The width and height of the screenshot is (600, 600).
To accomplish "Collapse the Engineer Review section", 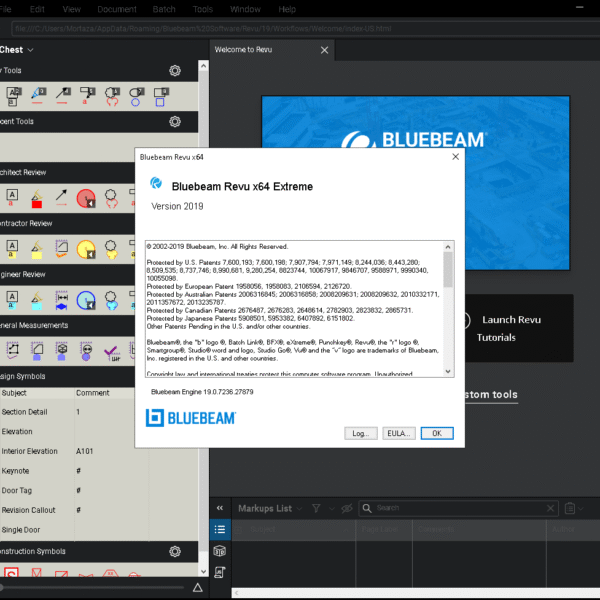I will tap(67, 274).
